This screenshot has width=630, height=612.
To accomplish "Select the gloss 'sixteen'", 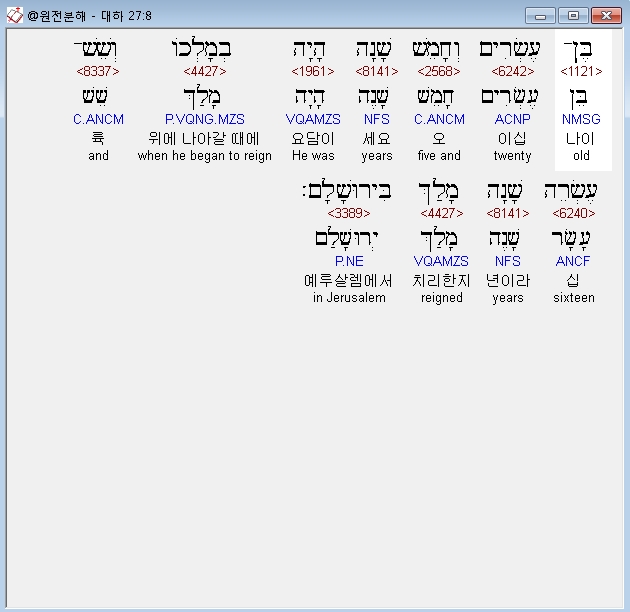I will click(574, 298).
